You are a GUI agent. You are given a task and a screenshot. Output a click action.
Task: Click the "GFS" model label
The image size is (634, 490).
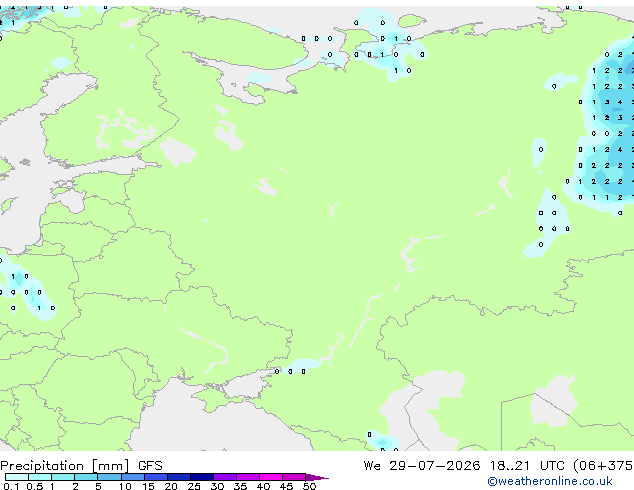[x=150, y=466]
